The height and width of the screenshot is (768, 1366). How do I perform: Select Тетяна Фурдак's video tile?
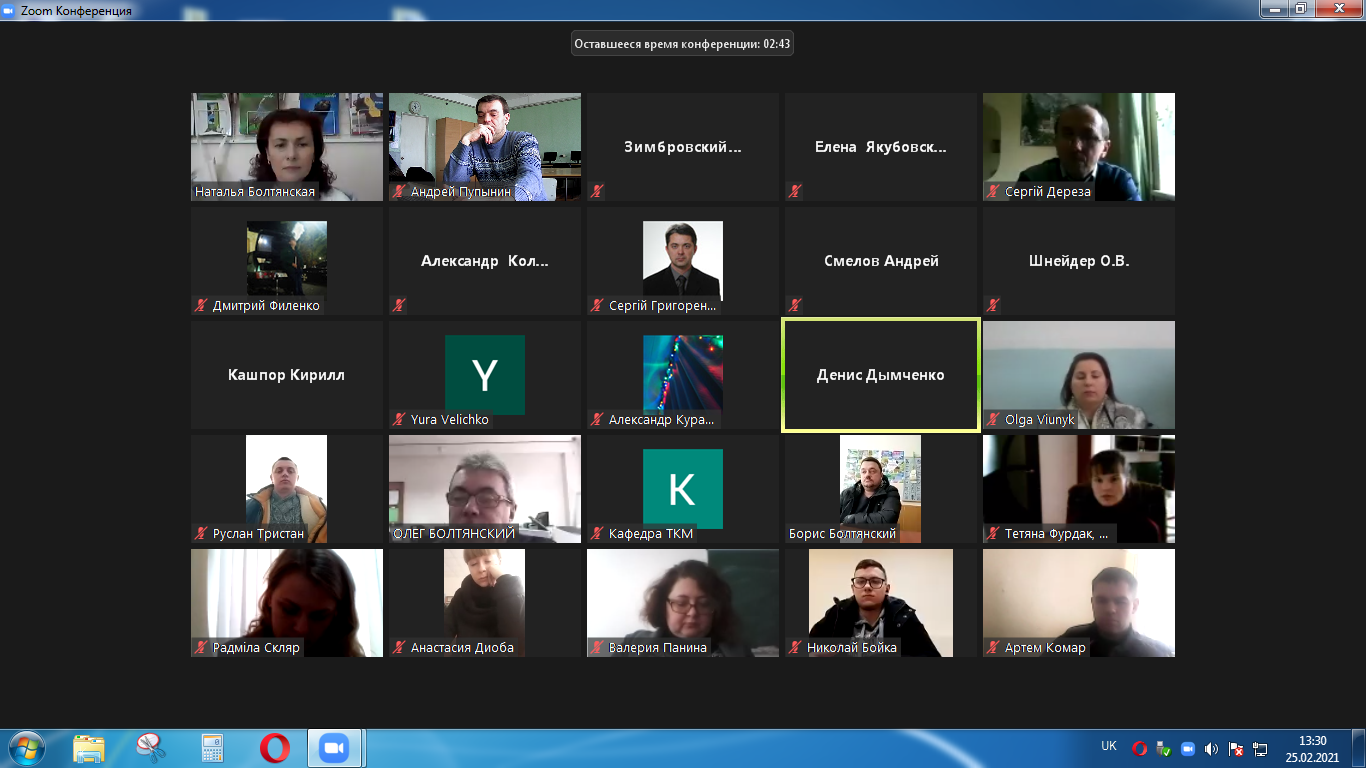[x=1079, y=489]
